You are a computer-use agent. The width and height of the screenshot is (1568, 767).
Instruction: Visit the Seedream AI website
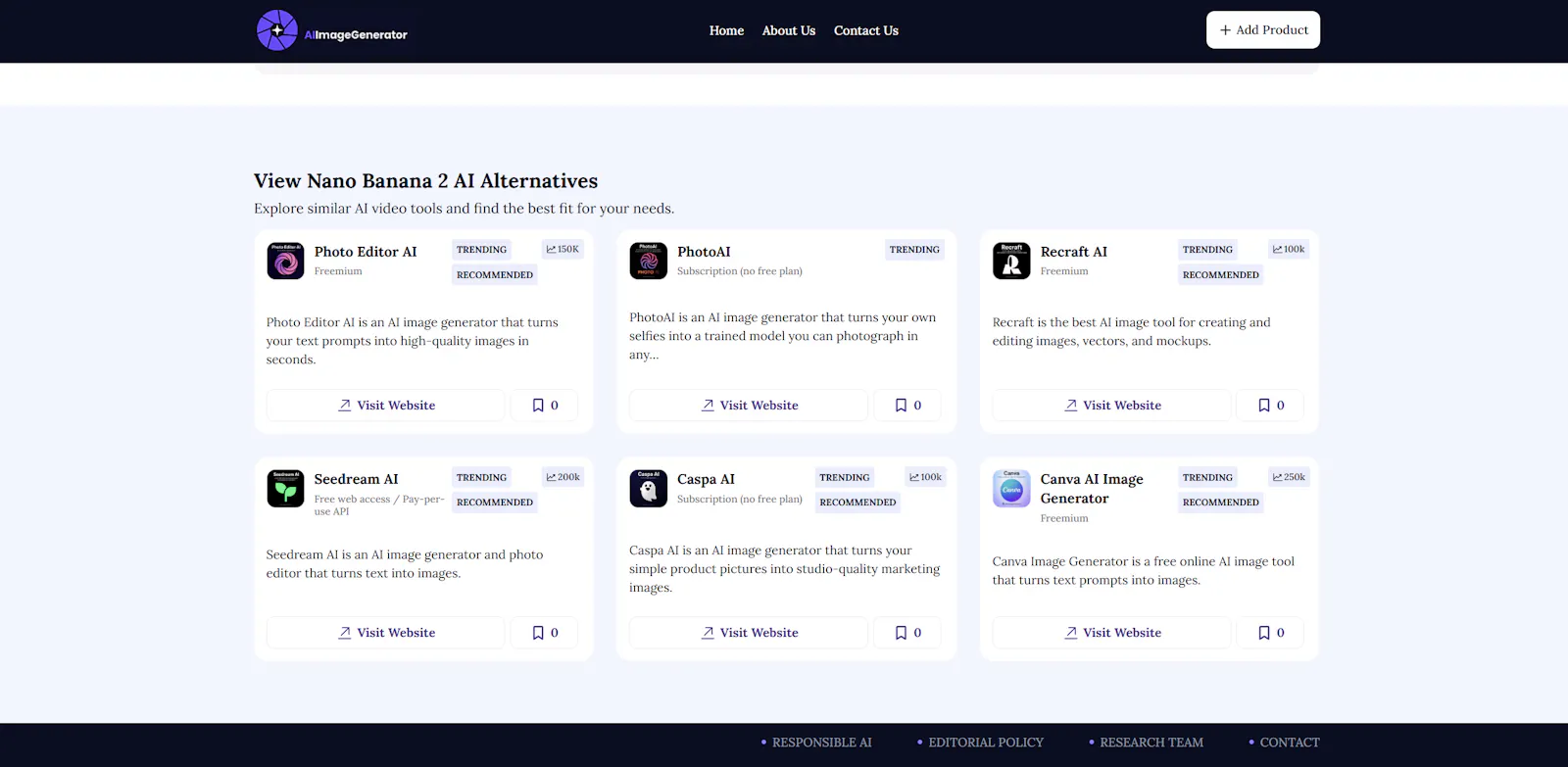(386, 633)
